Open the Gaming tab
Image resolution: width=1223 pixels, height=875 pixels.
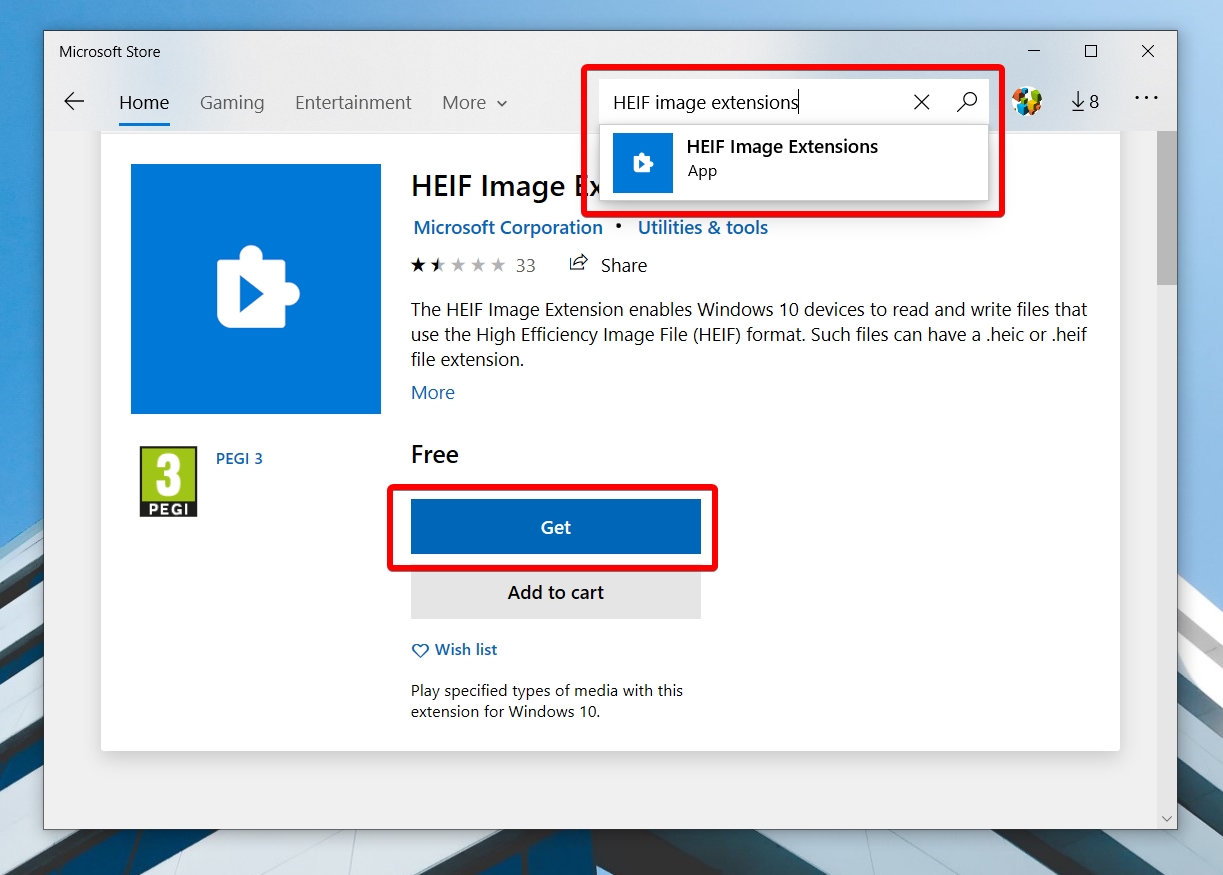(x=232, y=103)
